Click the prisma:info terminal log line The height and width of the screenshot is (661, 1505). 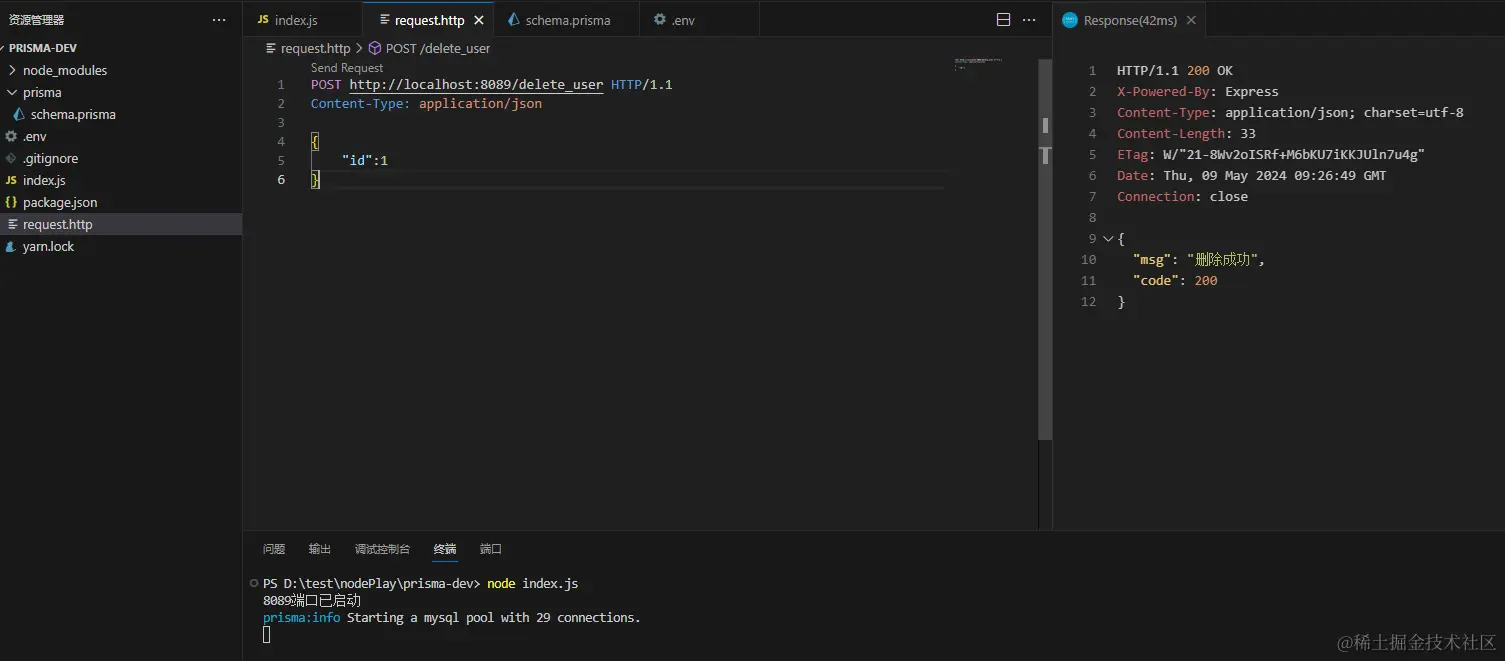point(452,618)
